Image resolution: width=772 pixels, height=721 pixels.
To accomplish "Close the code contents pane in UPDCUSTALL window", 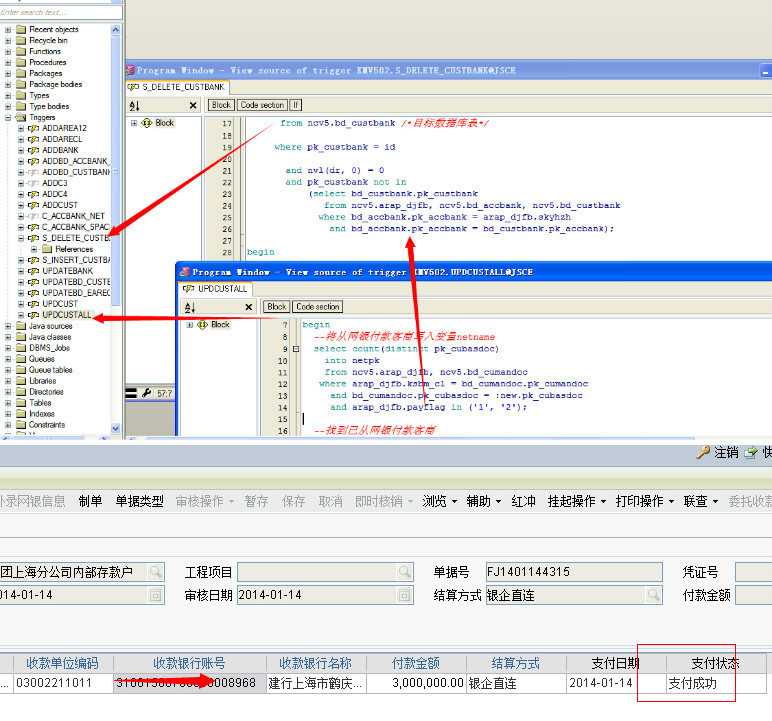I will 249,307.
